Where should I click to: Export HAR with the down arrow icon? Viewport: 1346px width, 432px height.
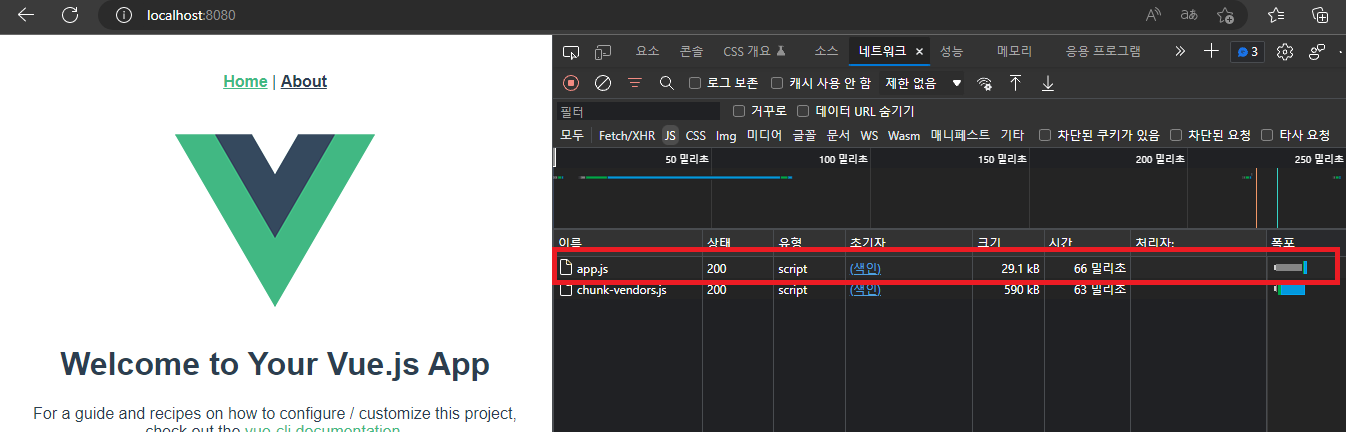[x=1048, y=83]
